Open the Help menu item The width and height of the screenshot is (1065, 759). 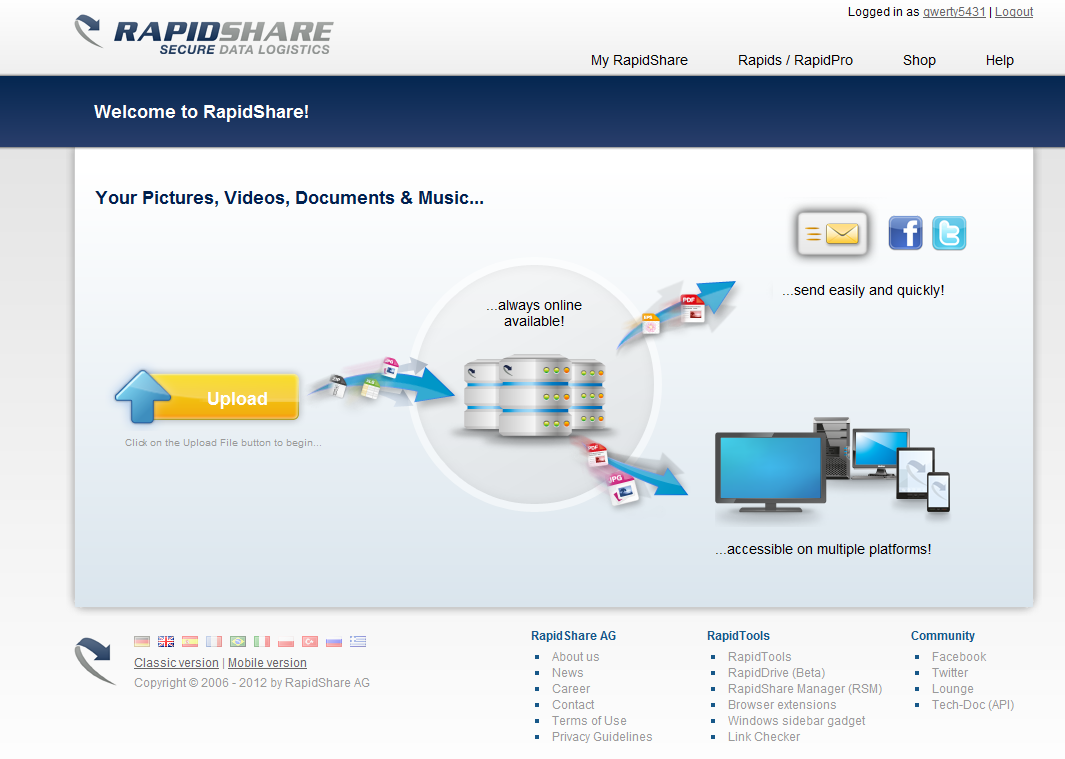pyautogui.click(x=1000, y=60)
